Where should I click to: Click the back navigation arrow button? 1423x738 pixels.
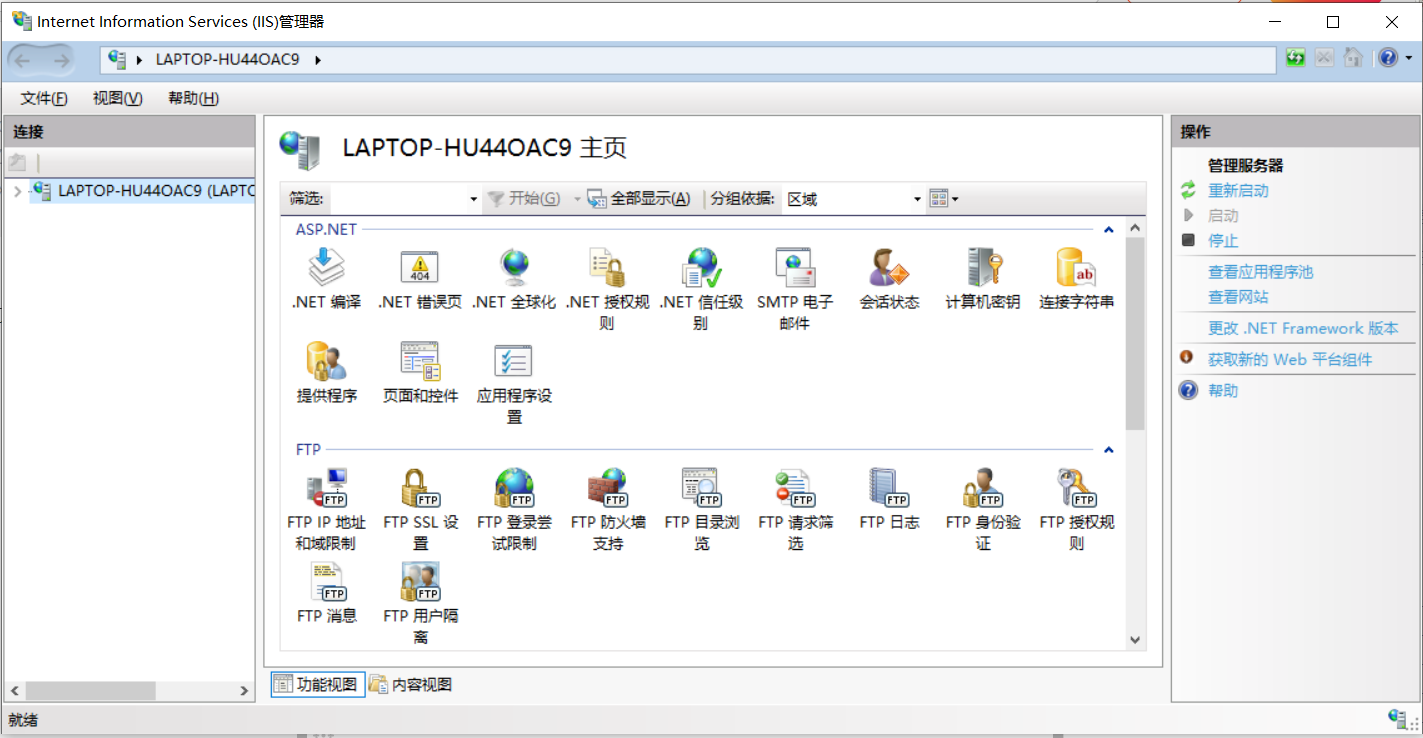coord(22,60)
